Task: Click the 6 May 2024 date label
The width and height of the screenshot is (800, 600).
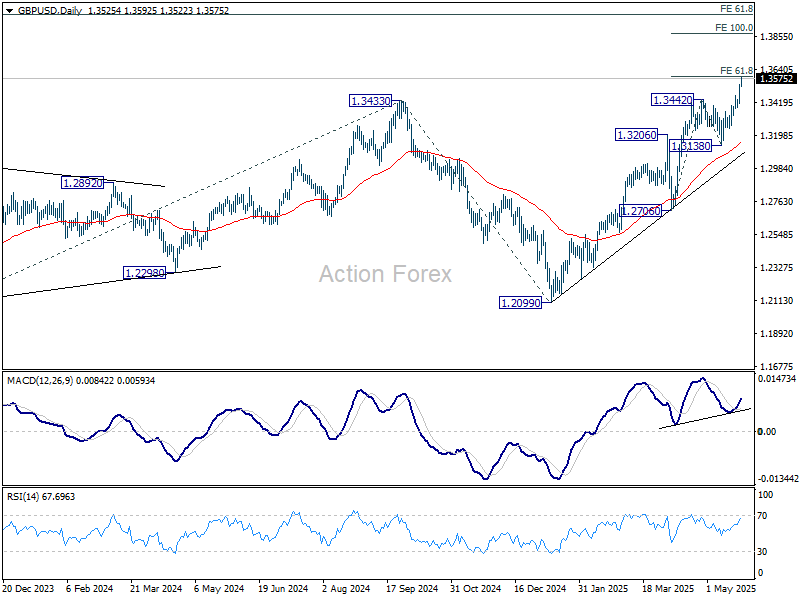Action: (x=219, y=588)
